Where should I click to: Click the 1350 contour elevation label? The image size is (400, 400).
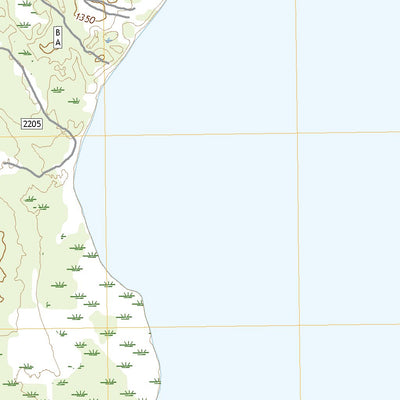click(x=85, y=18)
